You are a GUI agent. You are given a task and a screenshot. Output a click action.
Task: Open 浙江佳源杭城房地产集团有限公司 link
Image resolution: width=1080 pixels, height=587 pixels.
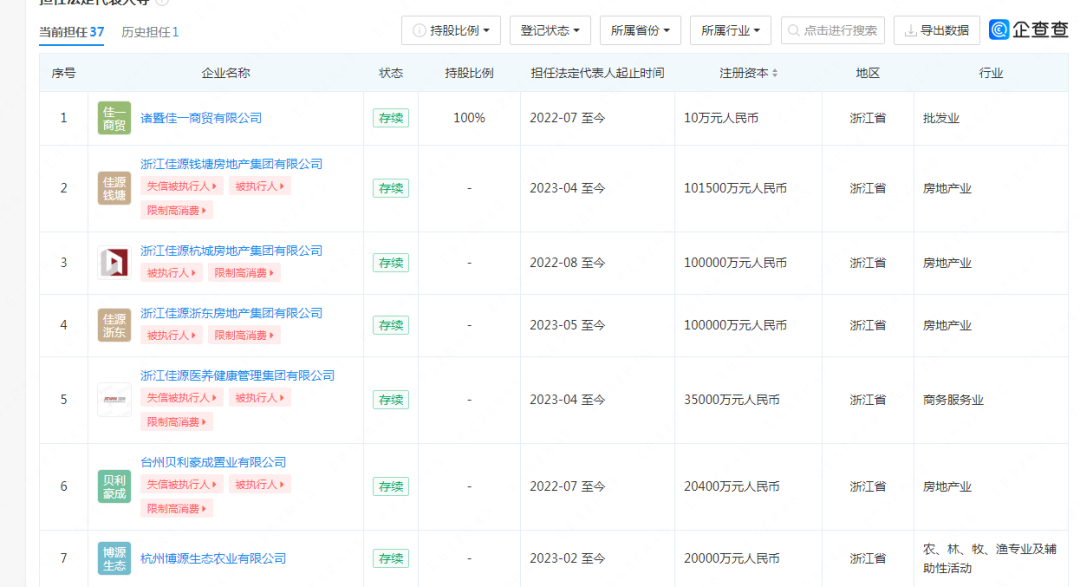tap(231, 251)
